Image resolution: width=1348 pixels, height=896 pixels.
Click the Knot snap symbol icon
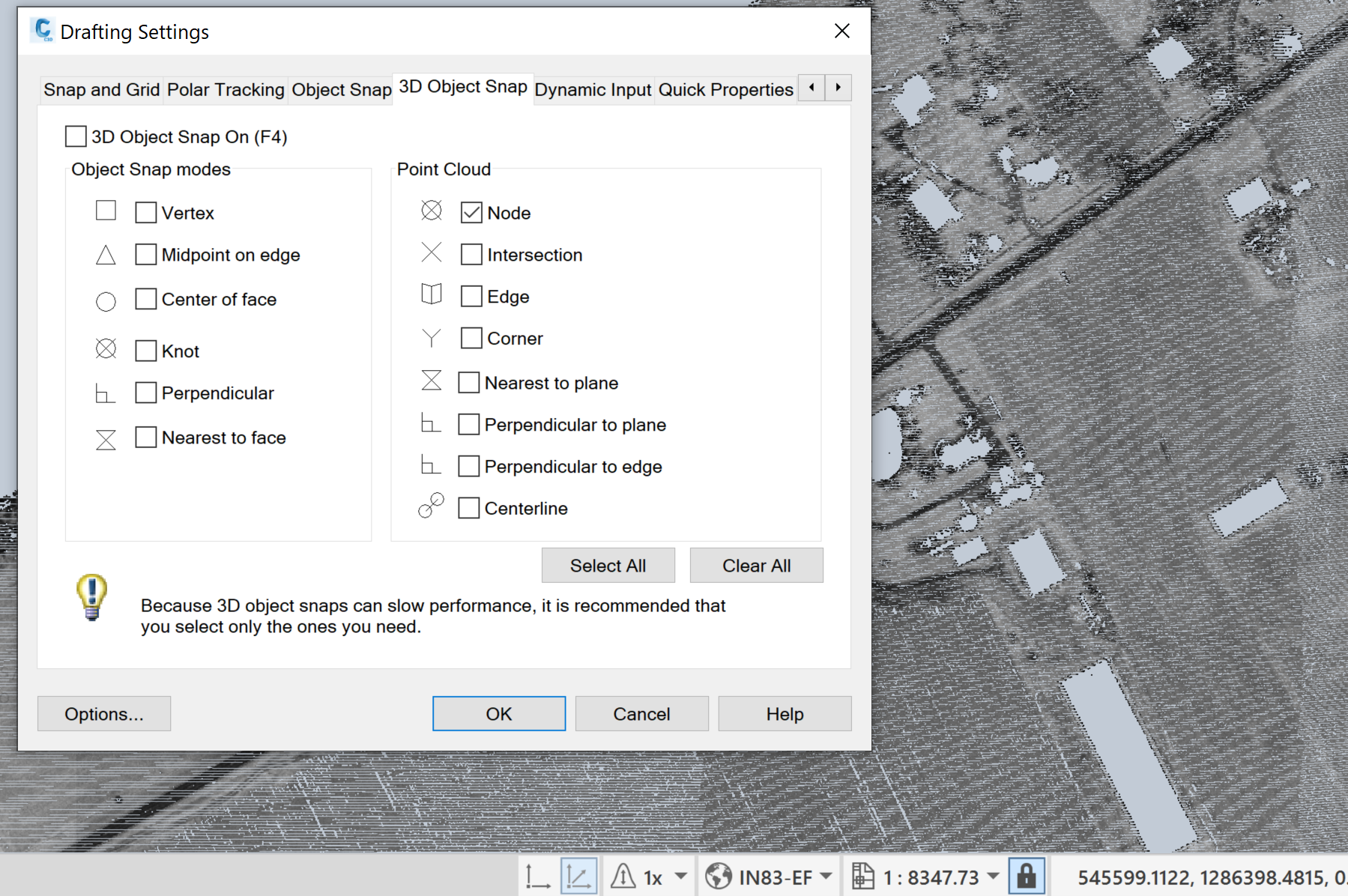point(106,349)
